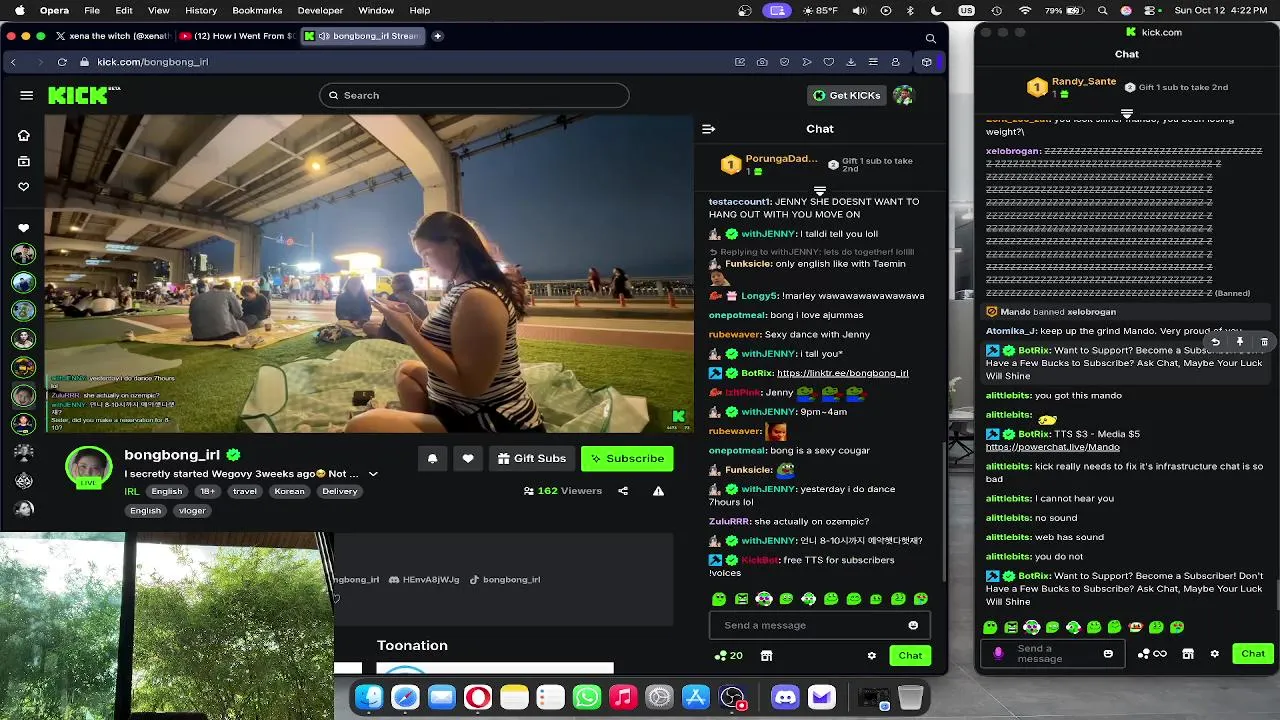The height and width of the screenshot is (720, 1280).
Task: Collapse the chat panel in main window
Action: click(708, 129)
